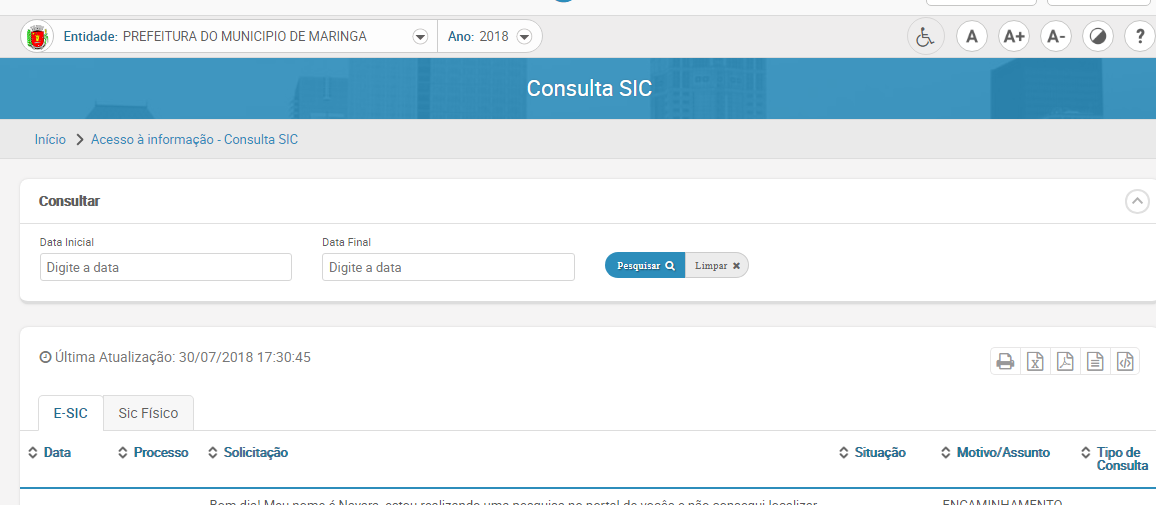Toggle high contrast mode icon
The width and height of the screenshot is (1156, 505).
point(1098,36)
